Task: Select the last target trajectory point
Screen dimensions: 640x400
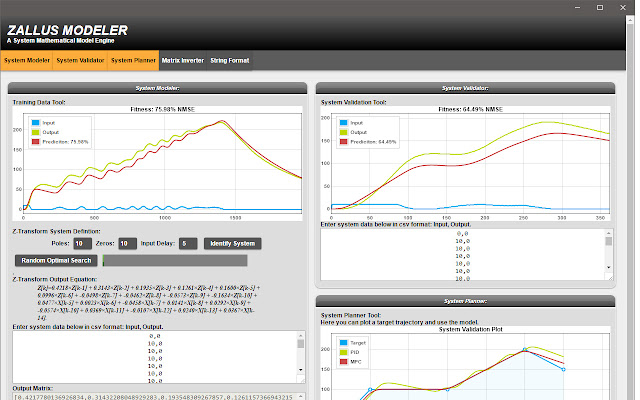Action: tap(564, 369)
